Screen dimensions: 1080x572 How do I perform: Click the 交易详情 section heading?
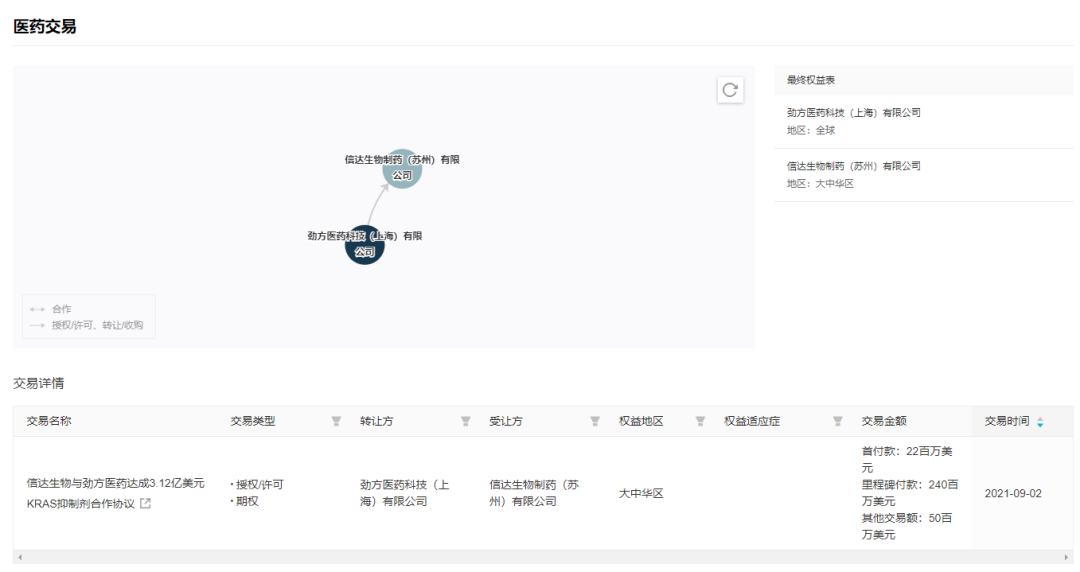39,383
